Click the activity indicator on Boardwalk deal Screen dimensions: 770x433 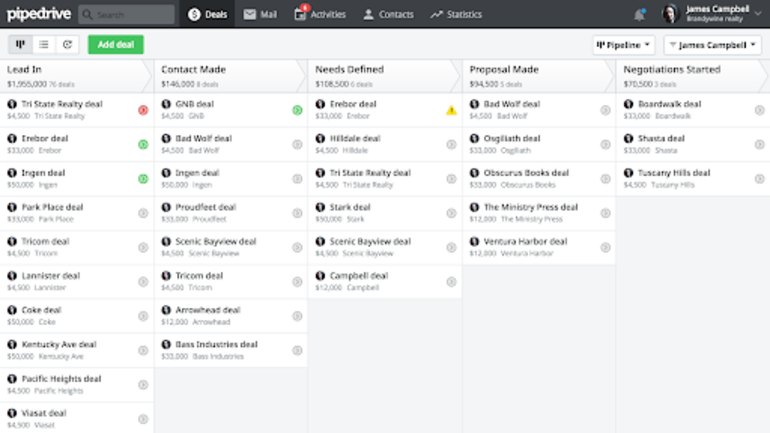759,110
